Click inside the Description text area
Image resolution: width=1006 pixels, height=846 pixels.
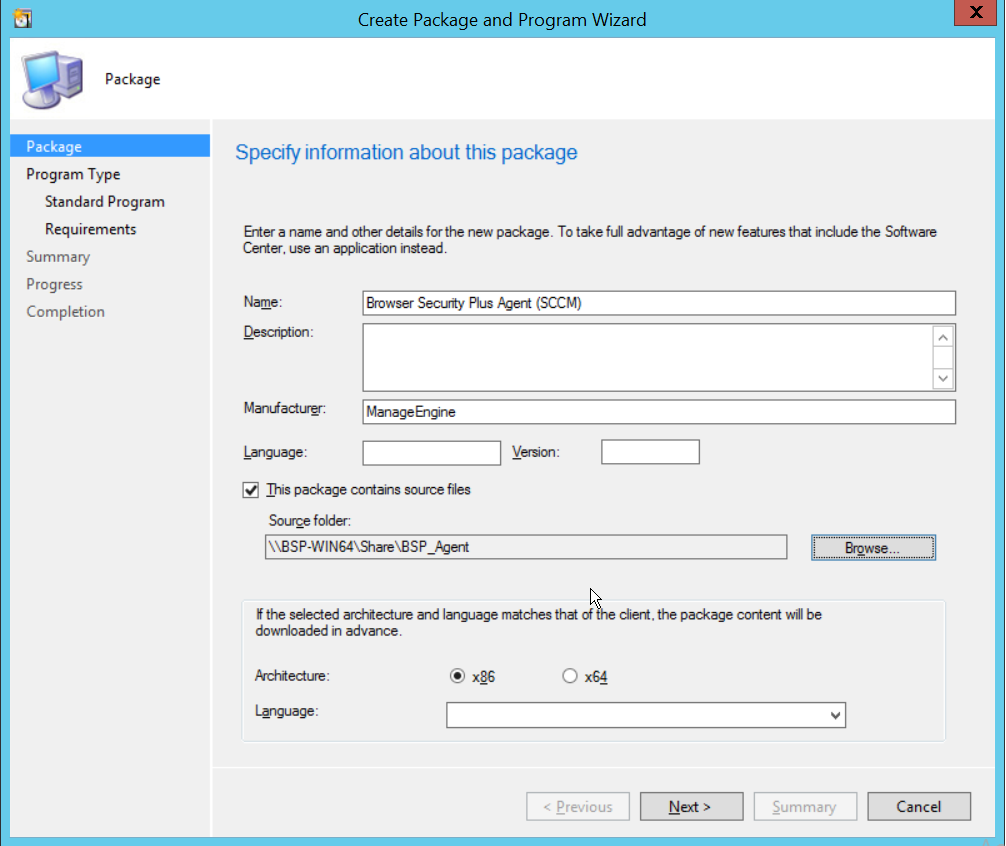[647, 357]
